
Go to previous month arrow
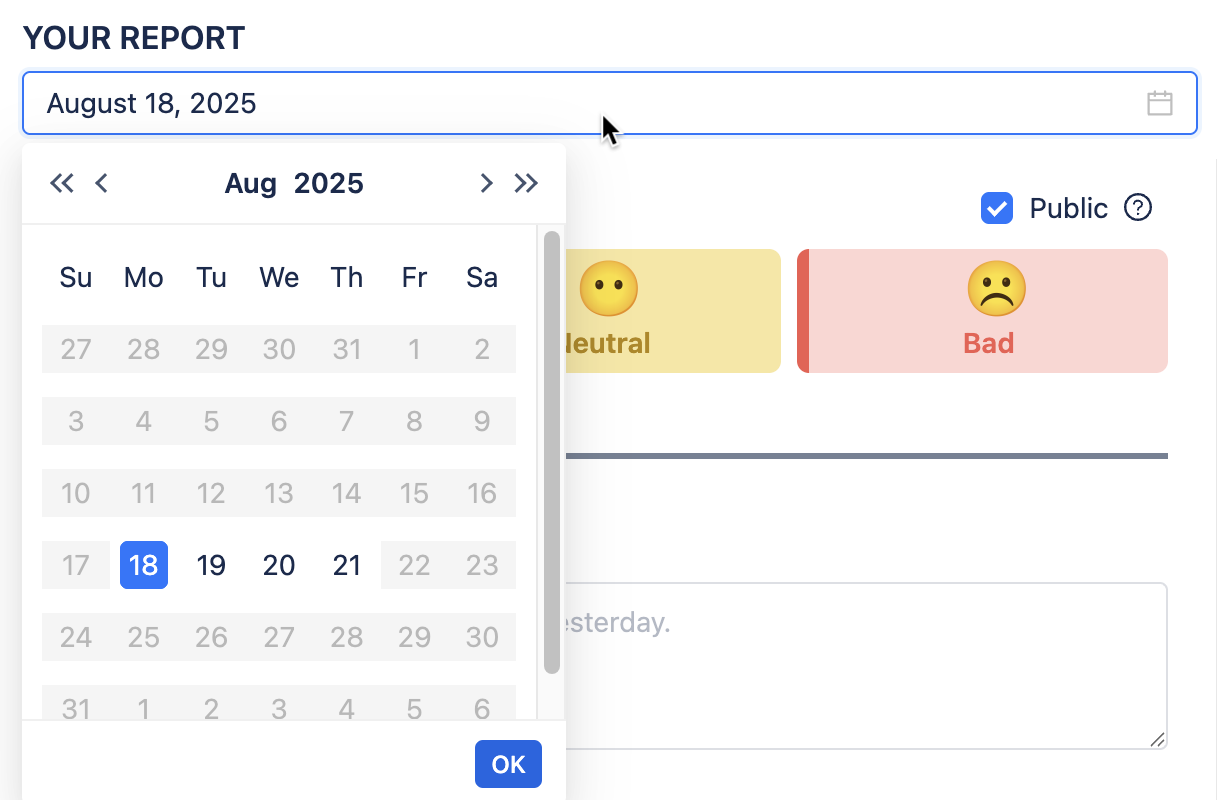coord(101,183)
